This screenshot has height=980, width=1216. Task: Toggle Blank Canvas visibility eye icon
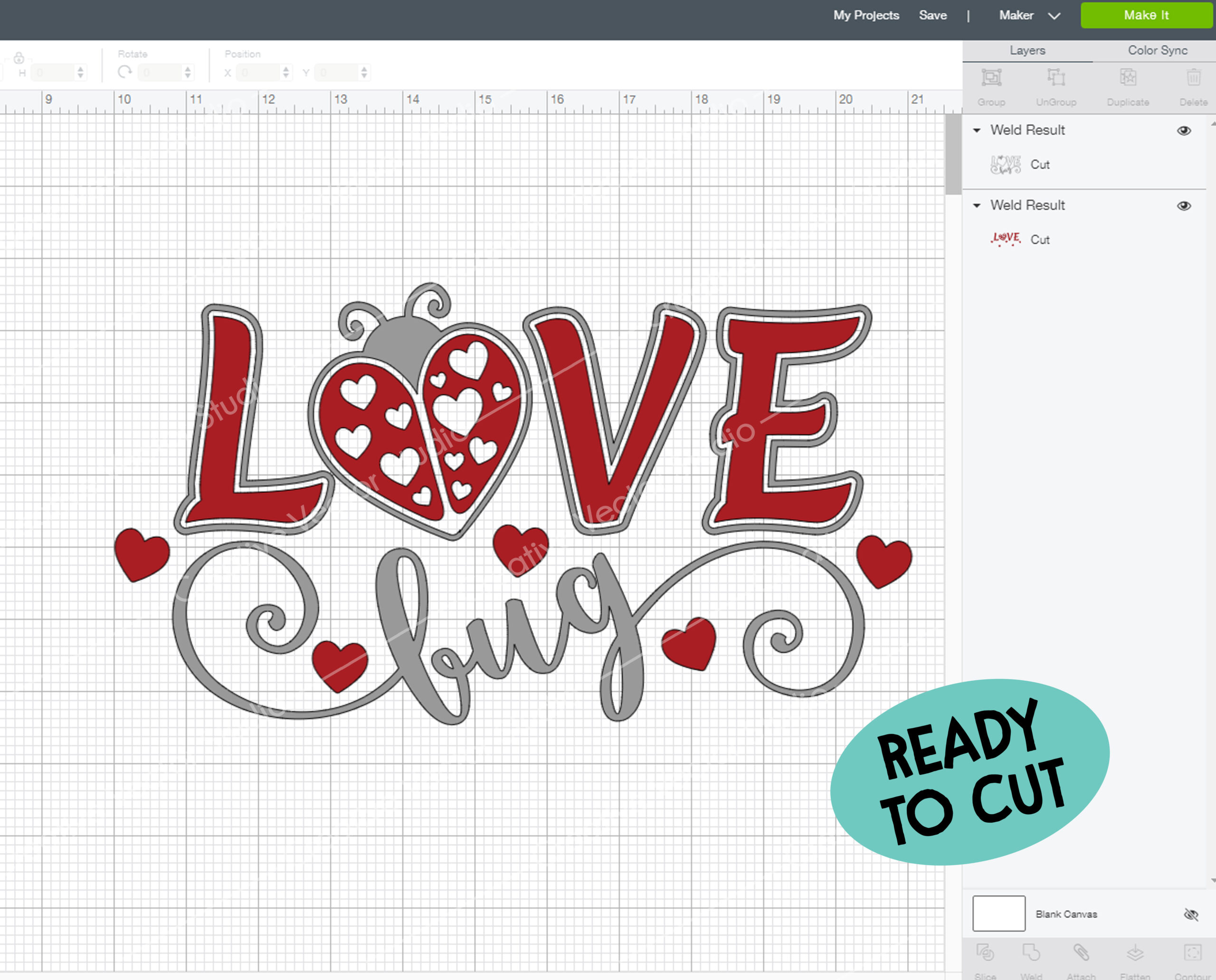[x=1191, y=914]
